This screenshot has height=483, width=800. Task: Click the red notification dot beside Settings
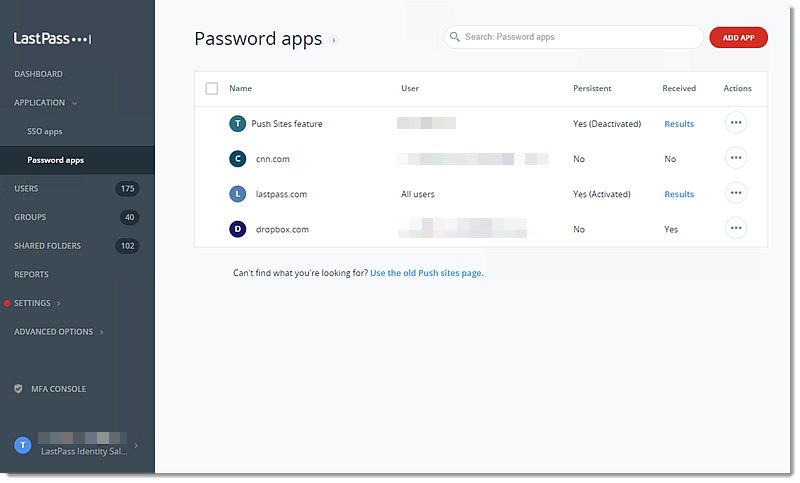7,303
